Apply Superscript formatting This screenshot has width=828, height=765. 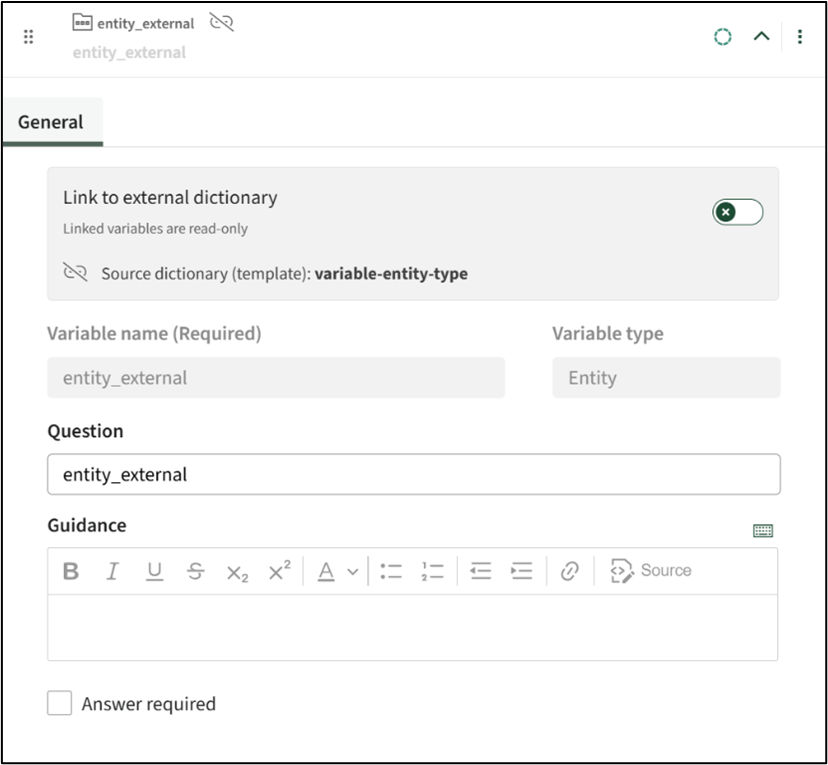pyautogui.click(x=279, y=571)
